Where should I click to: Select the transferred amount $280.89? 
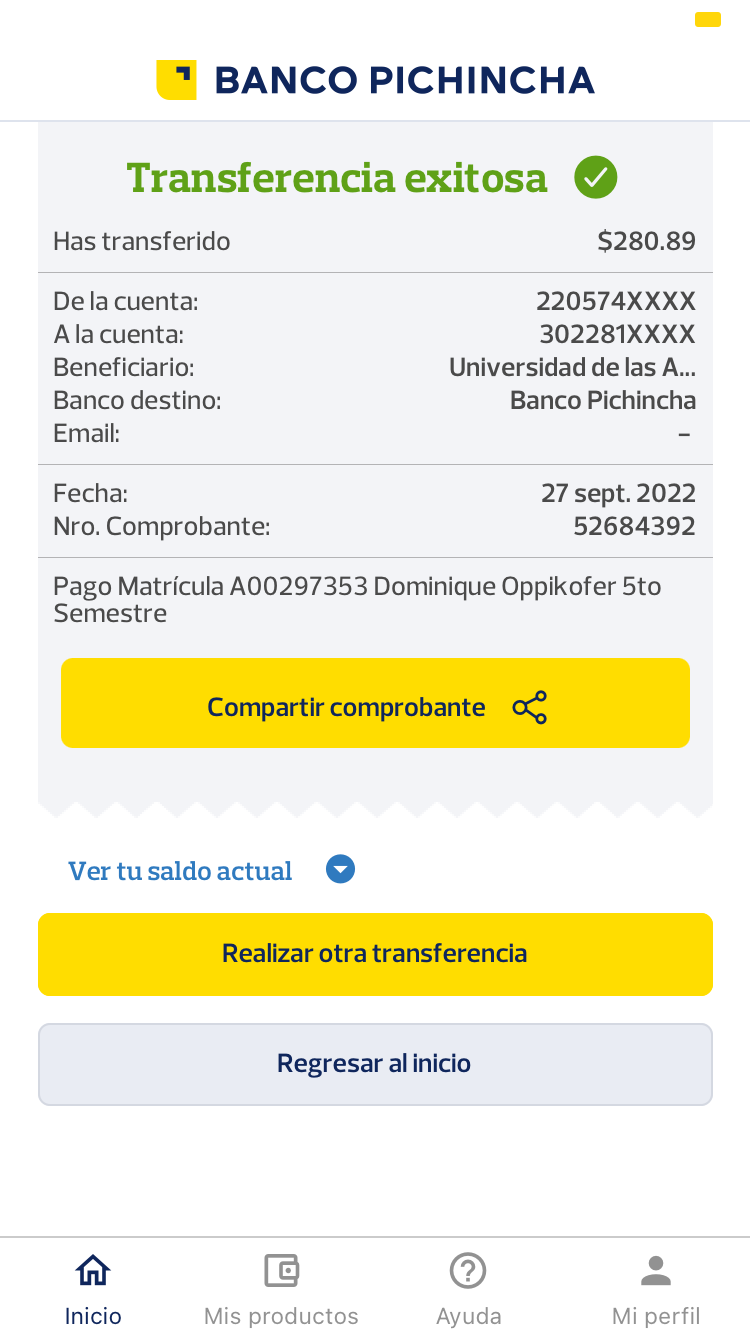click(646, 241)
